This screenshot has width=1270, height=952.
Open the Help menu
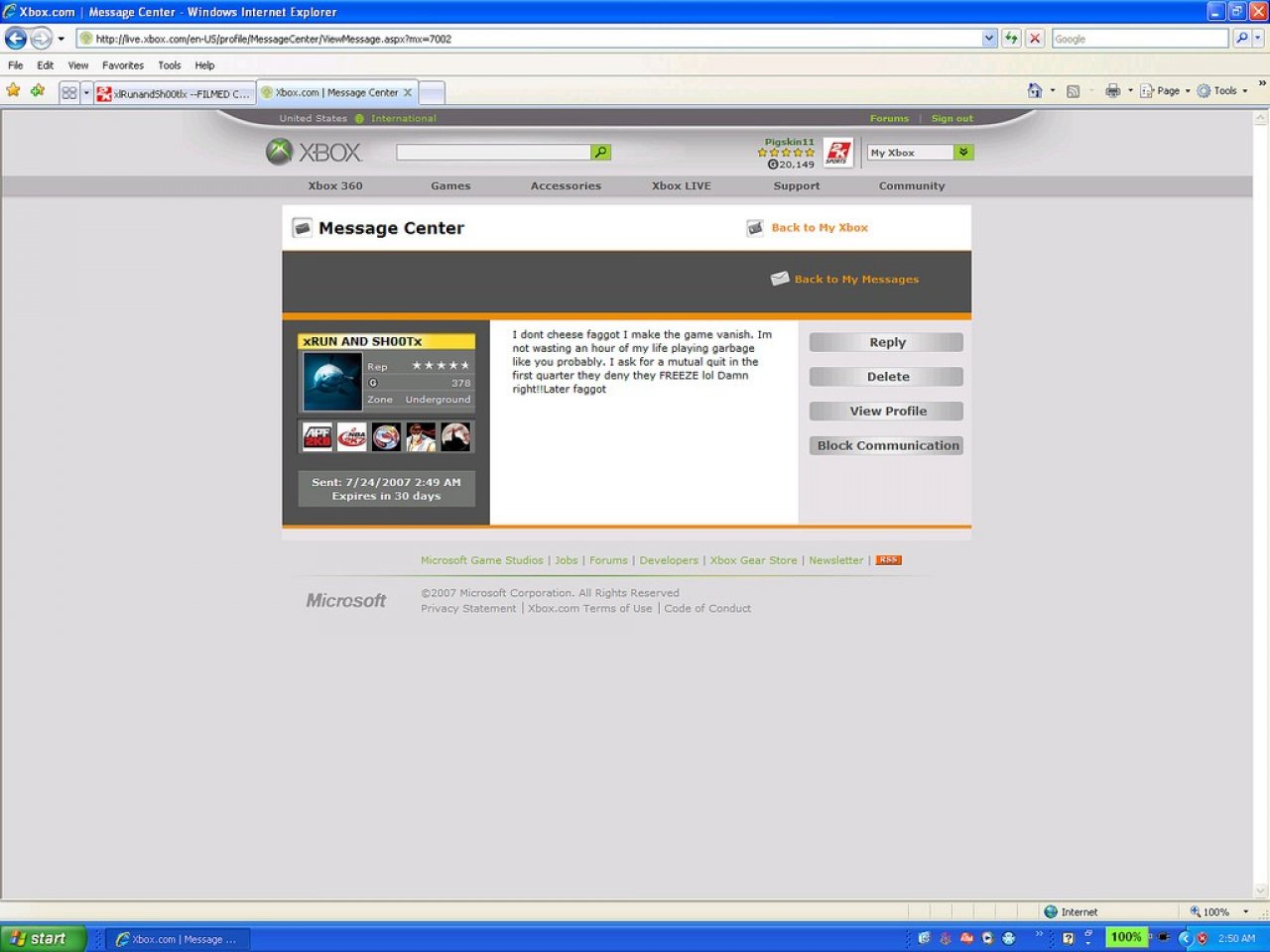pyautogui.click(x=204, y=65)
